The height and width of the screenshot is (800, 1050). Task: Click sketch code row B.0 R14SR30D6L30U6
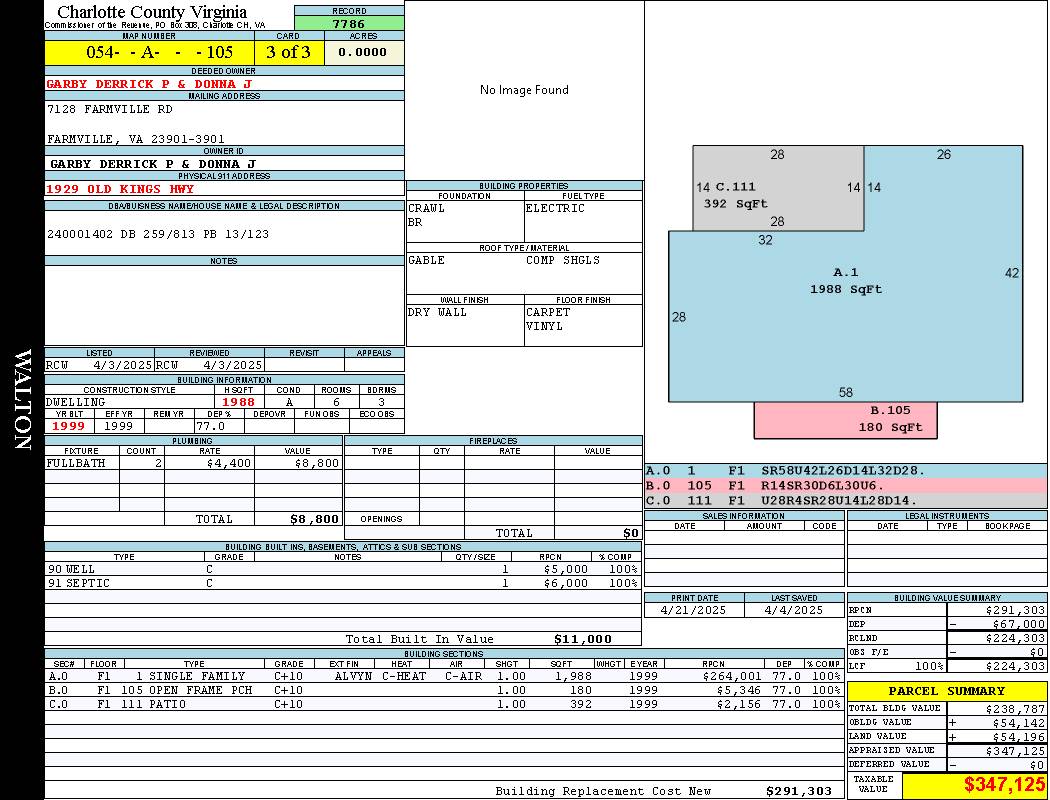[846, 486]
